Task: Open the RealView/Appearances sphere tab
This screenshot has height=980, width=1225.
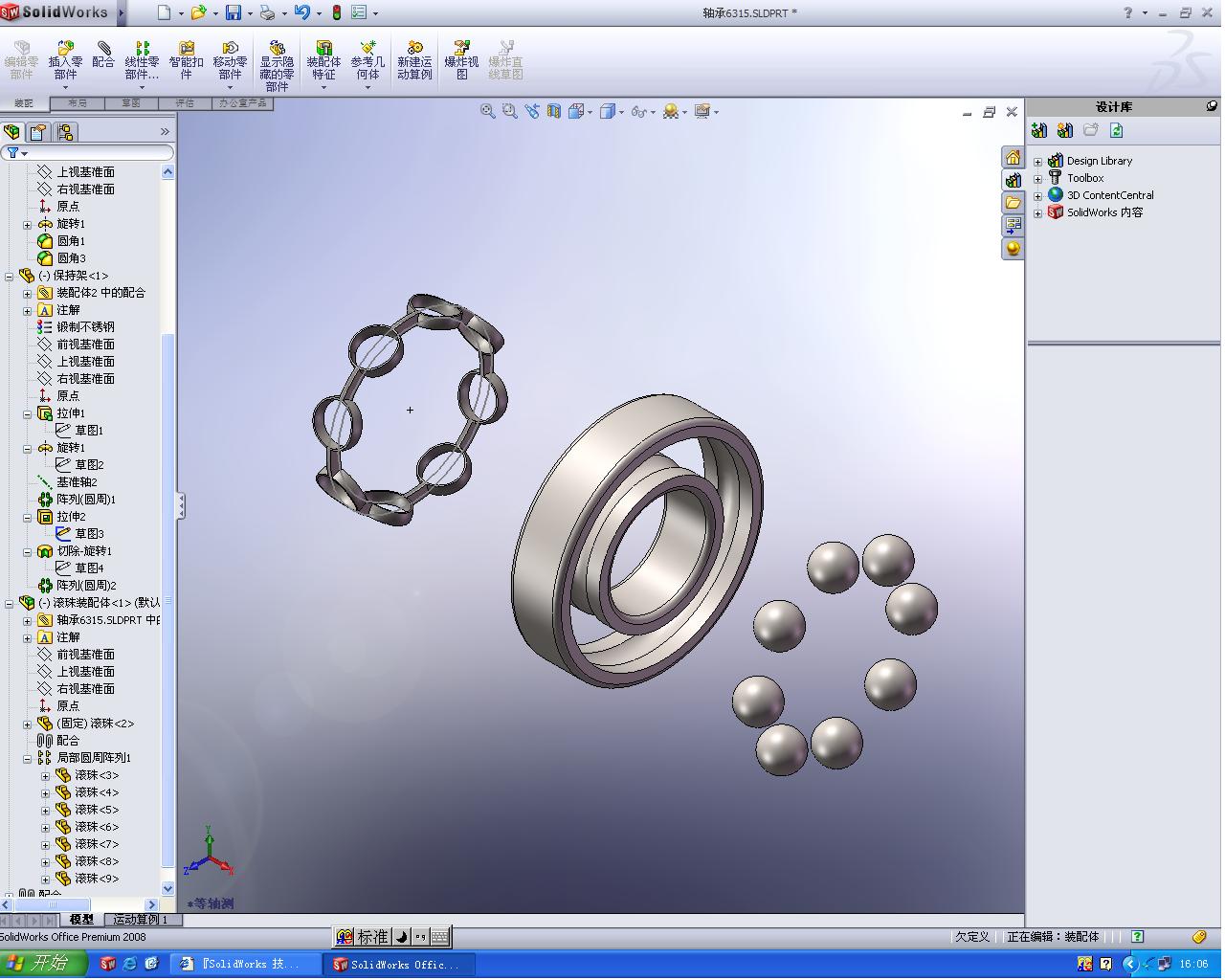Action: pyautogui.click(x=1013, y=249)
